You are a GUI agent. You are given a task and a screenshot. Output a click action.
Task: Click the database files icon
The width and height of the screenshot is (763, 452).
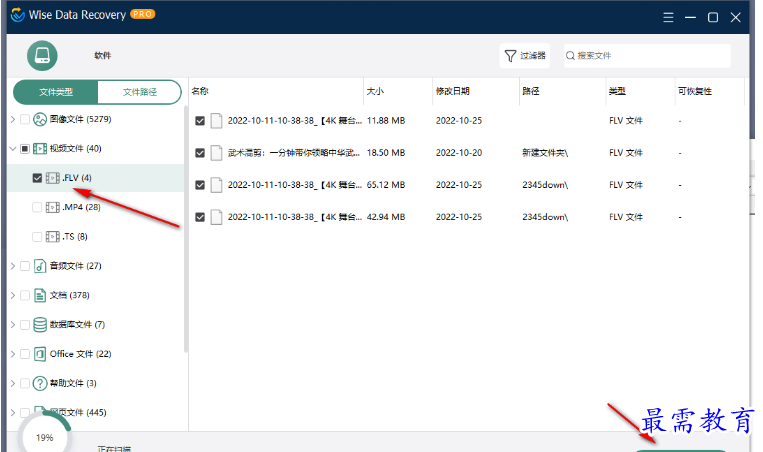pyautogui.click(x=40, y=325)
